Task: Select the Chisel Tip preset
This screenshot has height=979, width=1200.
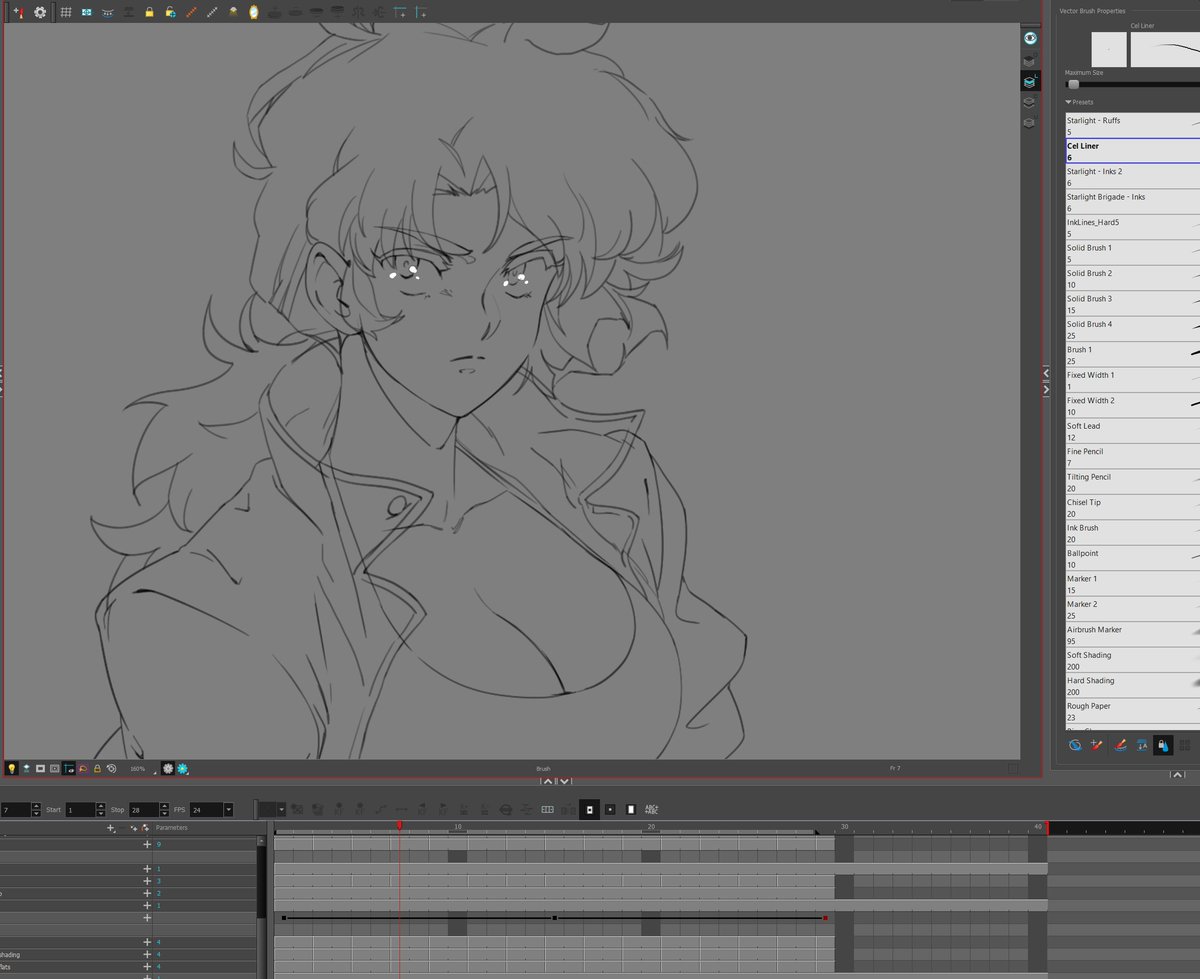Action: [x=1132, y=508]
